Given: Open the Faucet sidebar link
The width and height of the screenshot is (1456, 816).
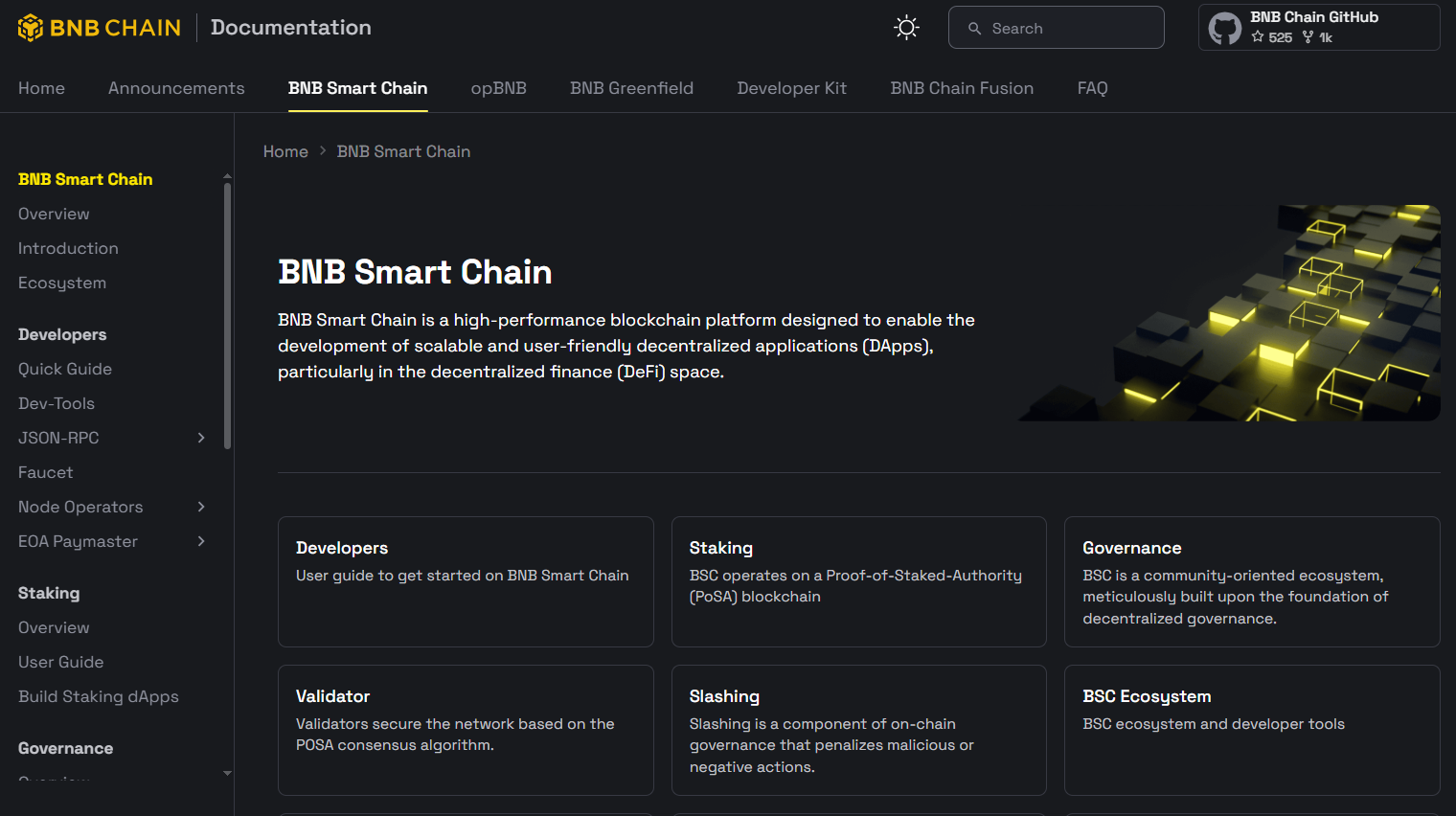Looking at the screenshot, I should click(45, 472).
